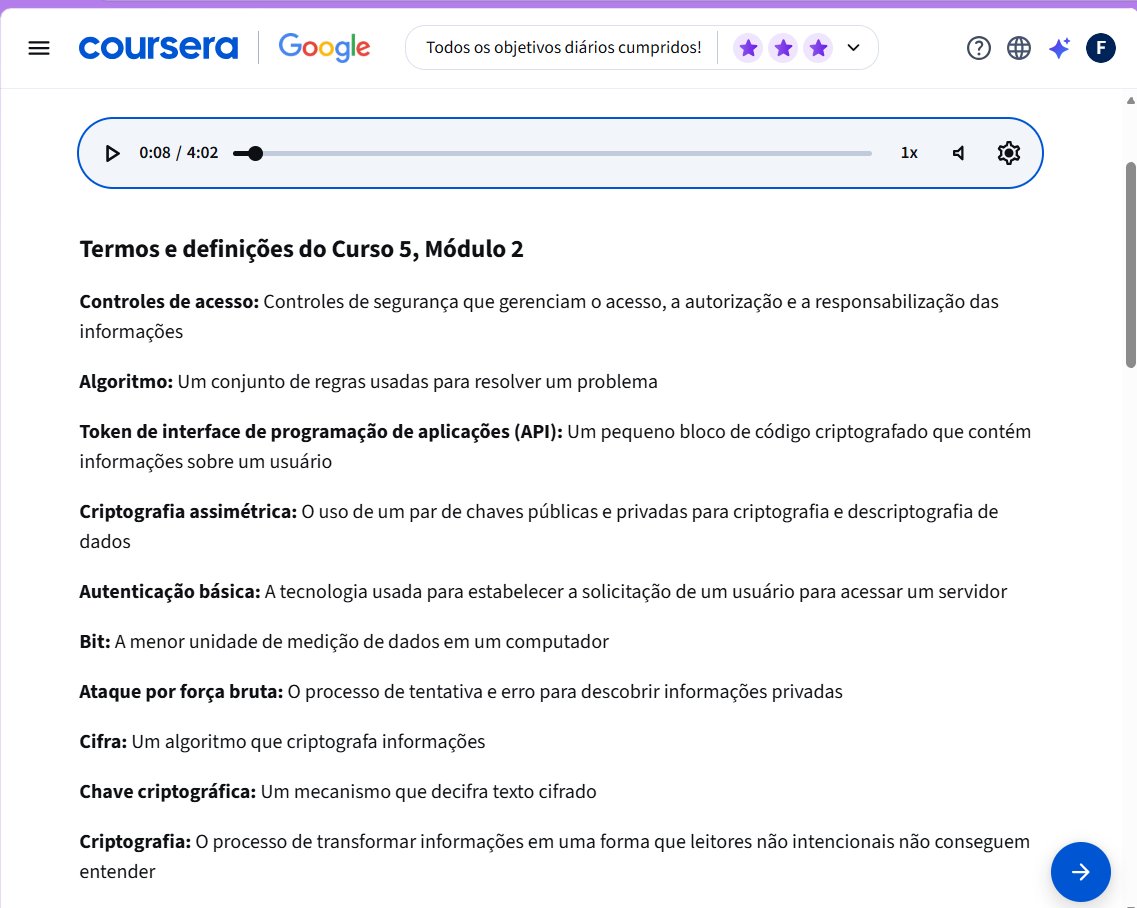Click the heading 'Termos e definições do Curso 5, Módulo 2'
1137x908 pixels.
(301, 249)
